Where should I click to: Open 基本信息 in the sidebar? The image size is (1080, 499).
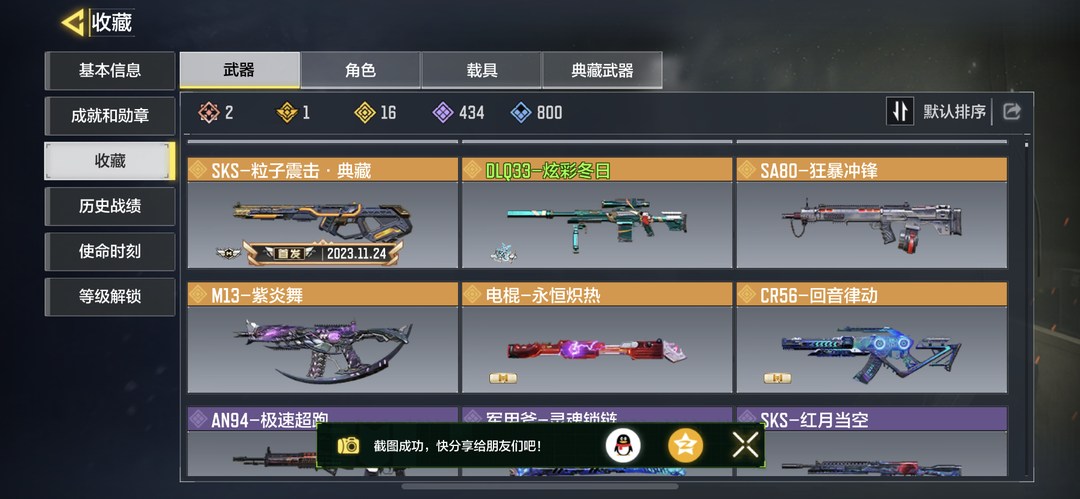pos(110,70)
